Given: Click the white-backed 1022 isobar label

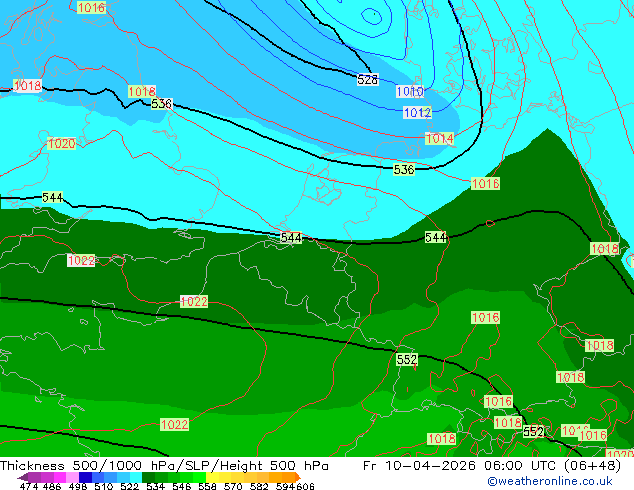Looking at the screenshot, I should pyautogui.click(x=81, y=260).
